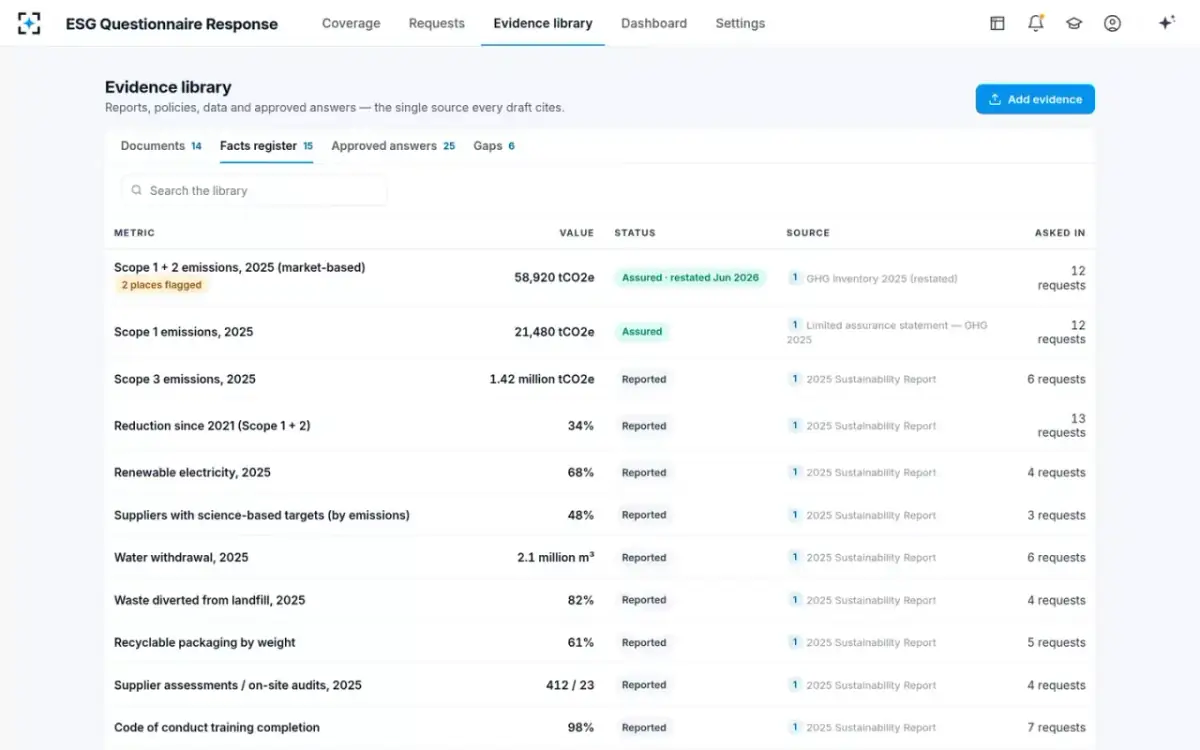Focus the Search the library field
The image size is (1200, 750).
(254, 190)
